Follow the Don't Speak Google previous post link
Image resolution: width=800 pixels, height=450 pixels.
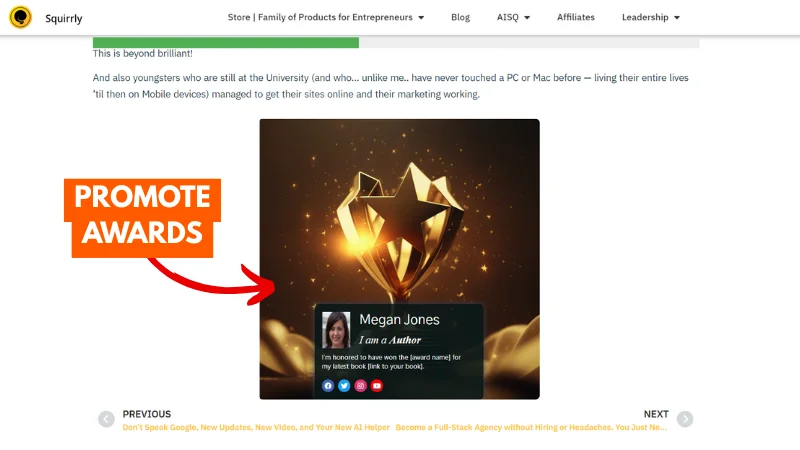pos(256,428)
